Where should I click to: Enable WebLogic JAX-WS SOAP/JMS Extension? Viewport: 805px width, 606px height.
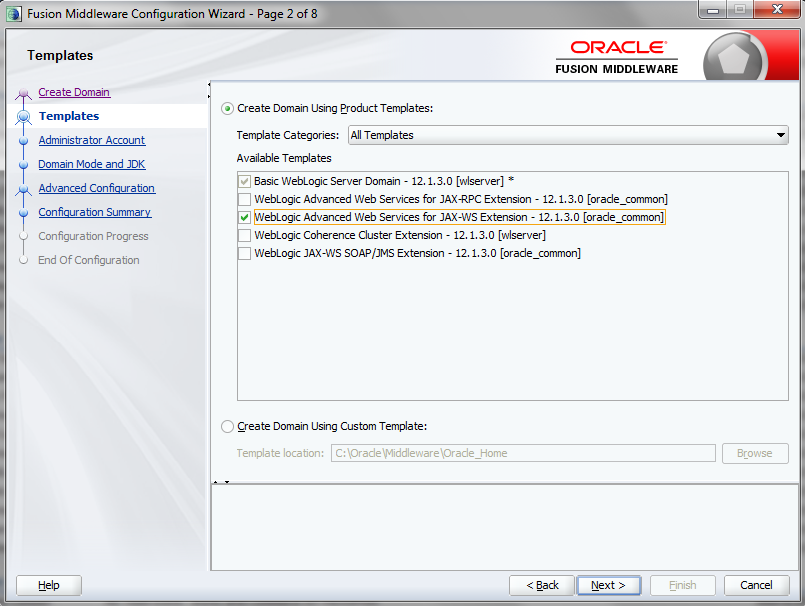(x=242, y=253)
